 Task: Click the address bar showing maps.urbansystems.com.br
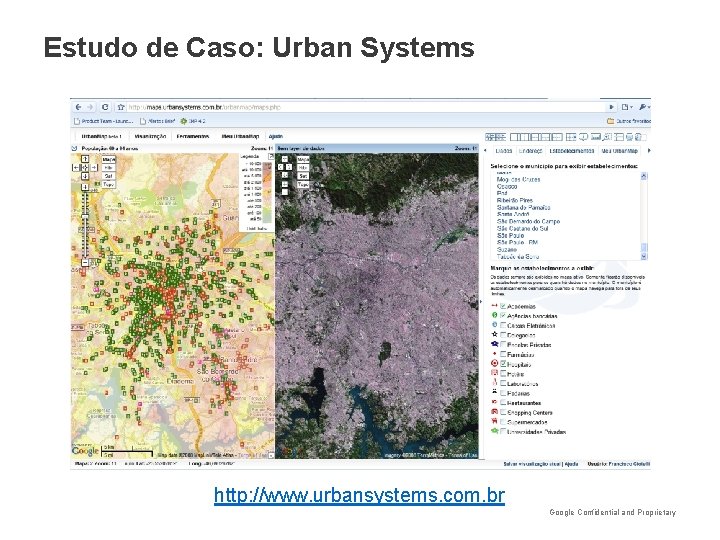[x=365, y=107]
